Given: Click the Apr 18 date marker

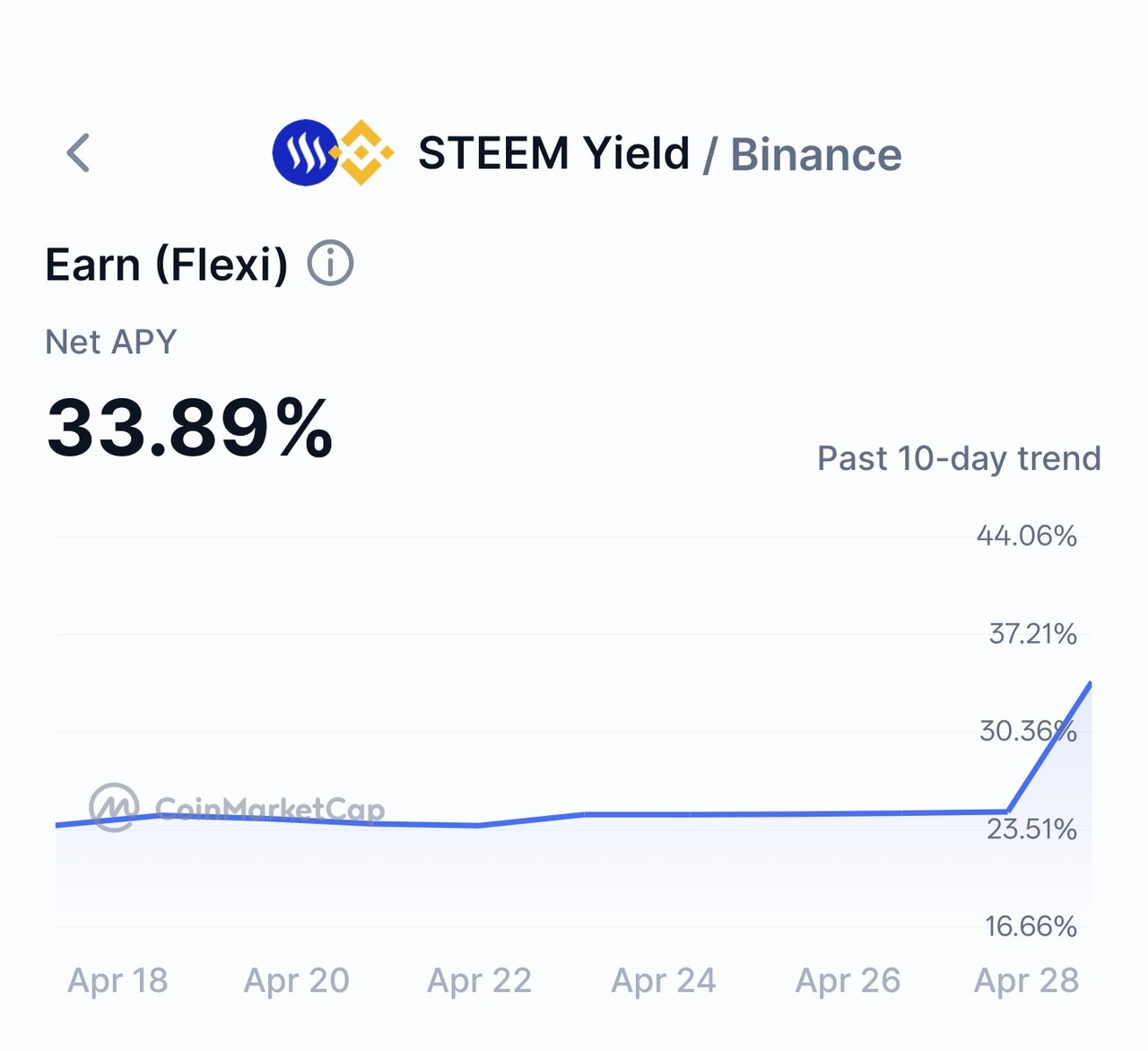Looking at the screenshot, I should point(117,980).
